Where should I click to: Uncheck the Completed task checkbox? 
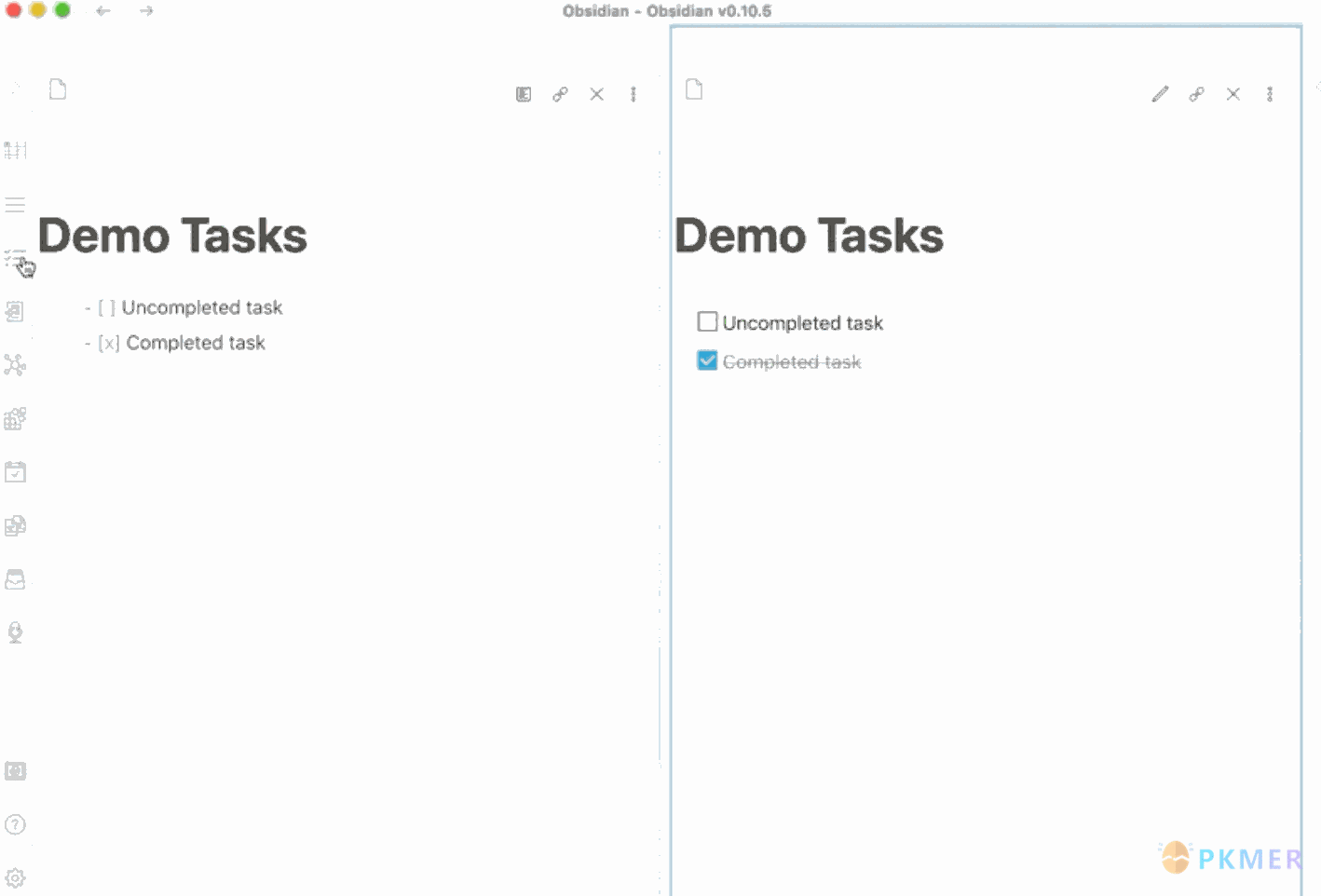point(707,360)
